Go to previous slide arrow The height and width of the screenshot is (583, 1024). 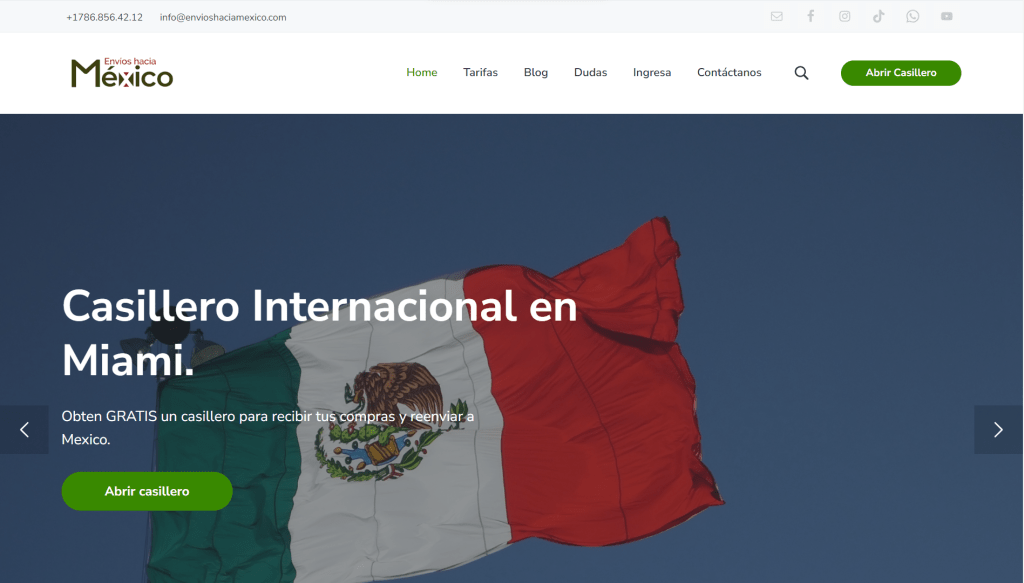(x=24, y=430)
